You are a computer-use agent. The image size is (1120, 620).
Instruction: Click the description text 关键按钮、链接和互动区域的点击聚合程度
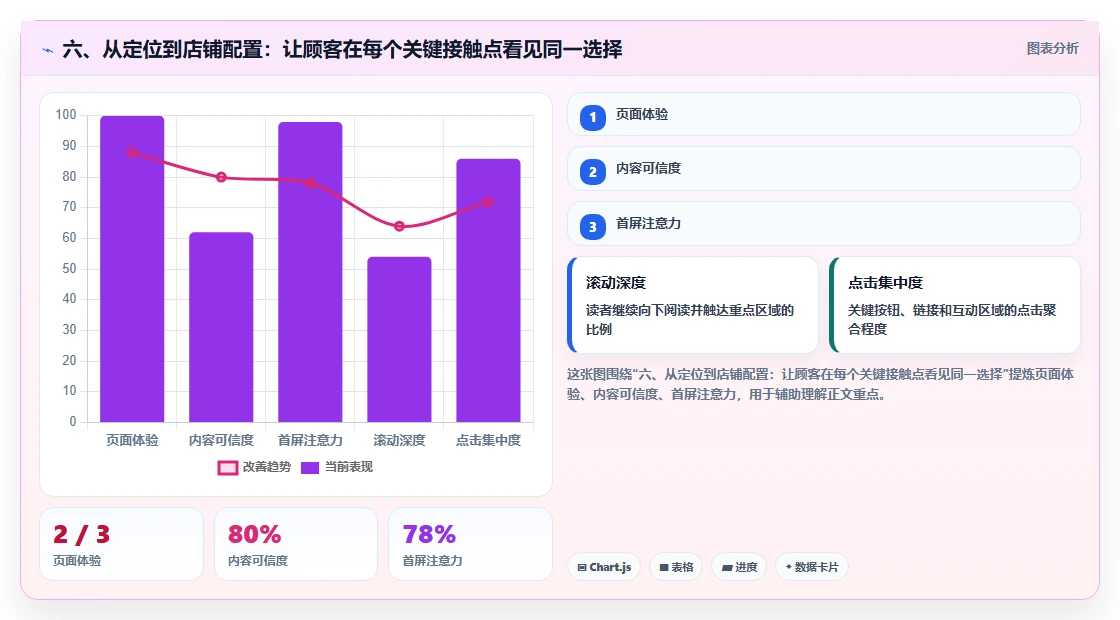952,320
